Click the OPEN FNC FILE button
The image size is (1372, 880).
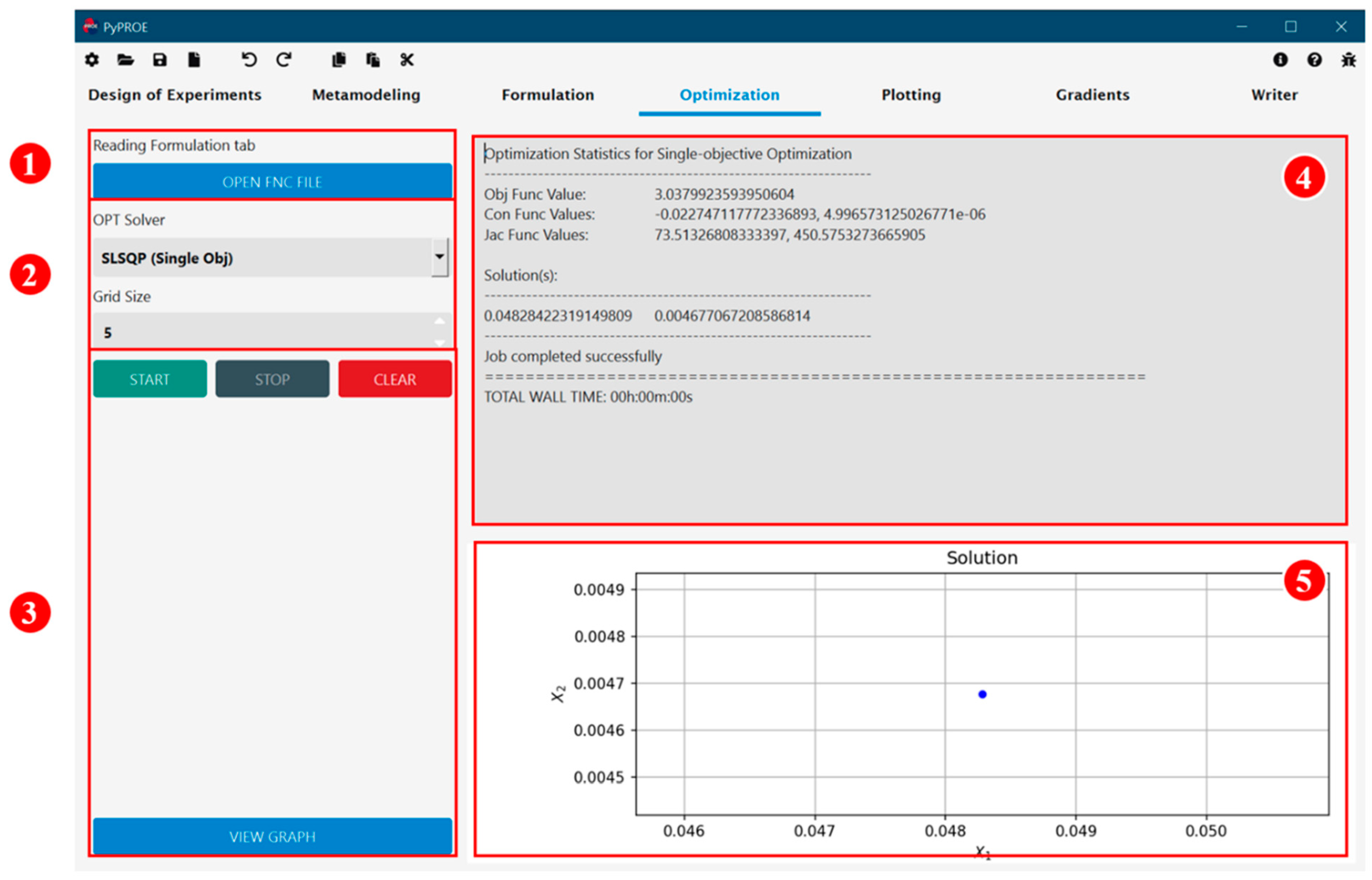(272, 182)
